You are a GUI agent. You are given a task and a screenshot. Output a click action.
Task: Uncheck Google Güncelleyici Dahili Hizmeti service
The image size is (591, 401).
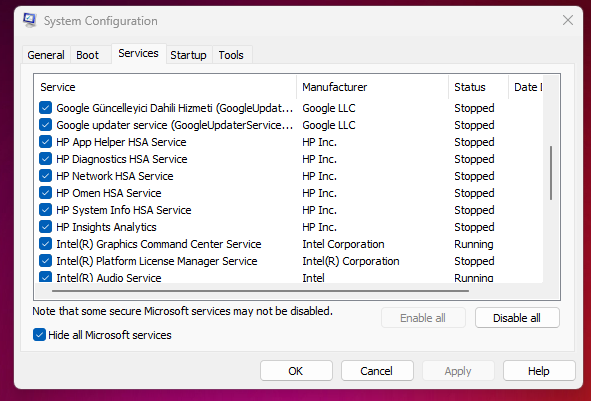[x=46, y=108]
